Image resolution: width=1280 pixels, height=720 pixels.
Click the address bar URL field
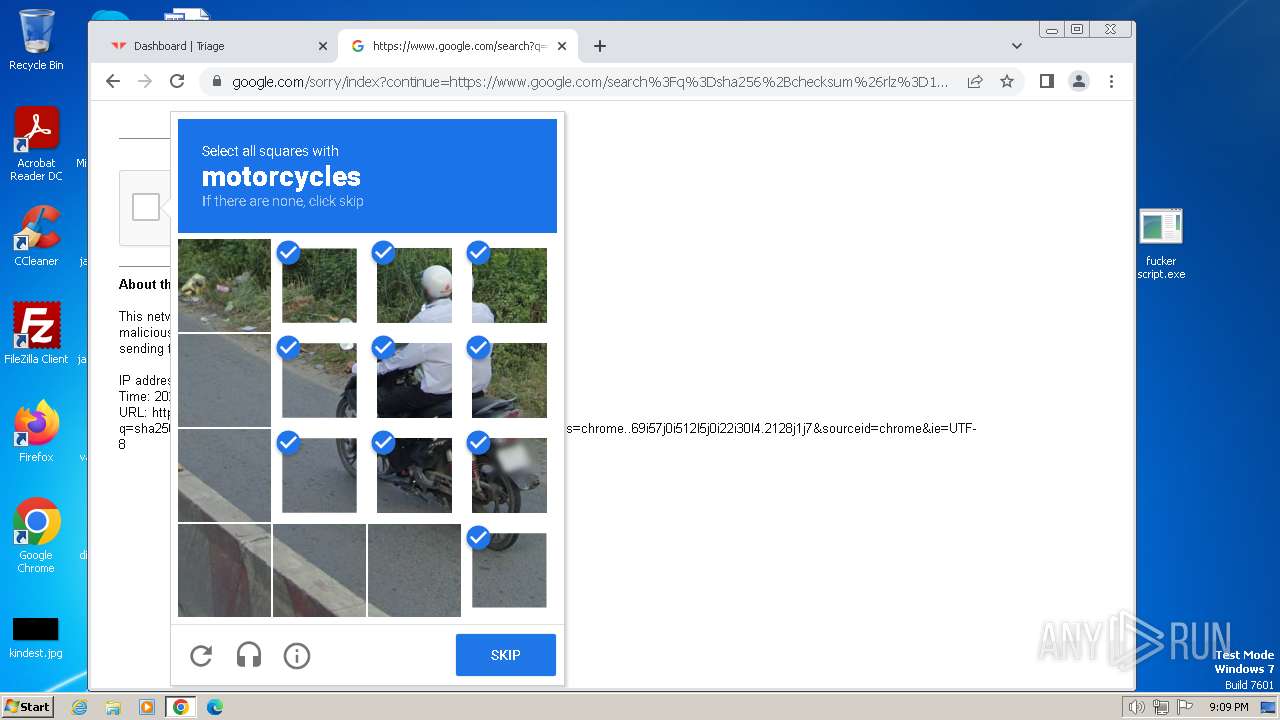point(590,82)
